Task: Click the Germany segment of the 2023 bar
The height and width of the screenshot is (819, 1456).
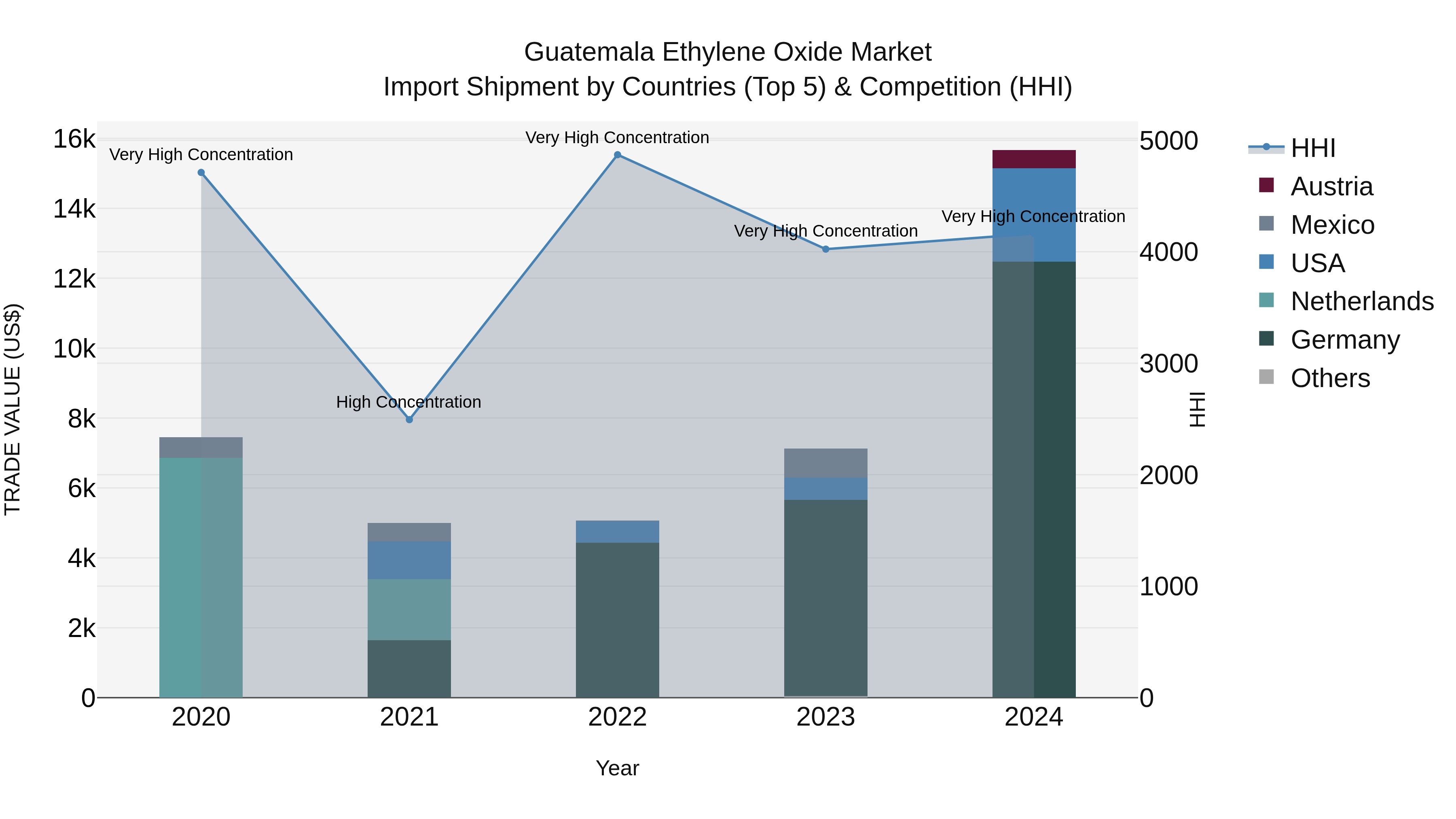Action: click(x=825, y=598)
